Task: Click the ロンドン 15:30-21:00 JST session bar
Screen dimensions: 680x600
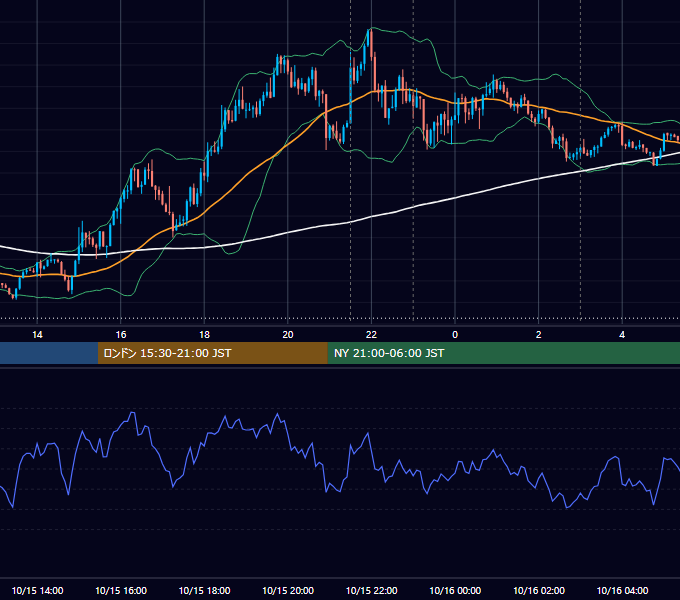Action: click(212, 353)
